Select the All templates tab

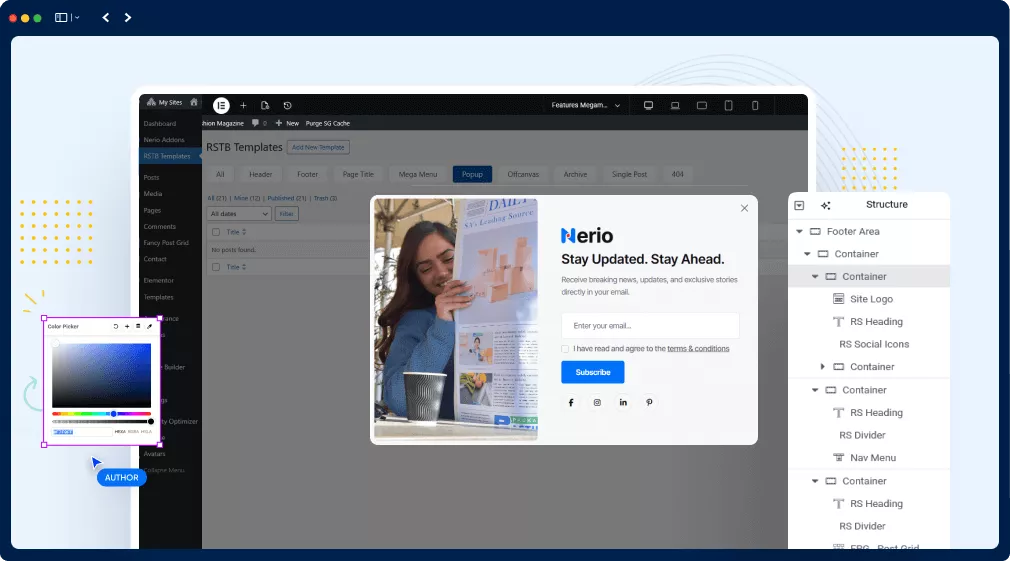tap(220, 175)
